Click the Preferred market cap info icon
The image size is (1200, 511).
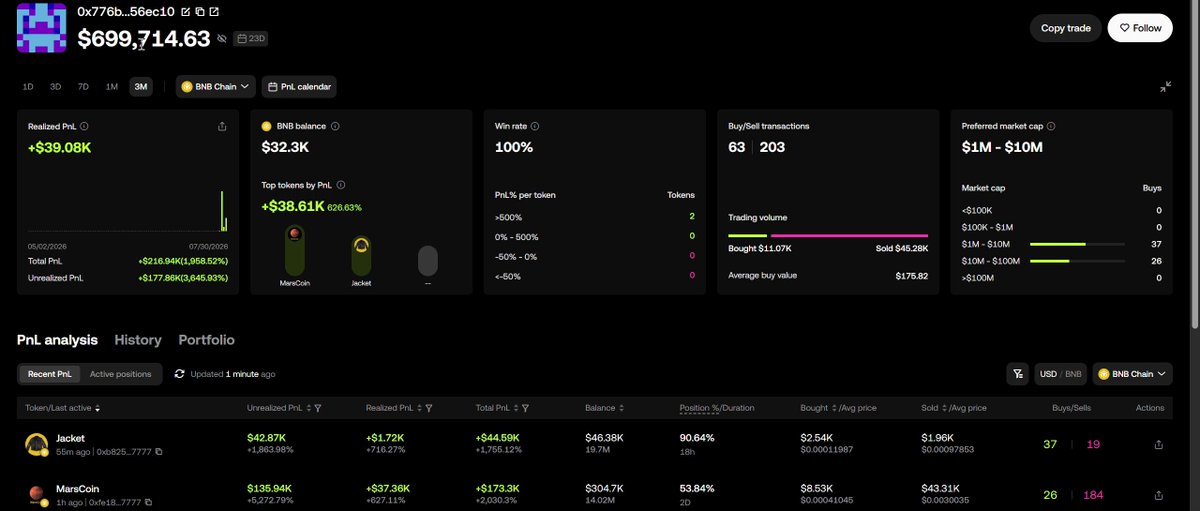point(1051,127)
